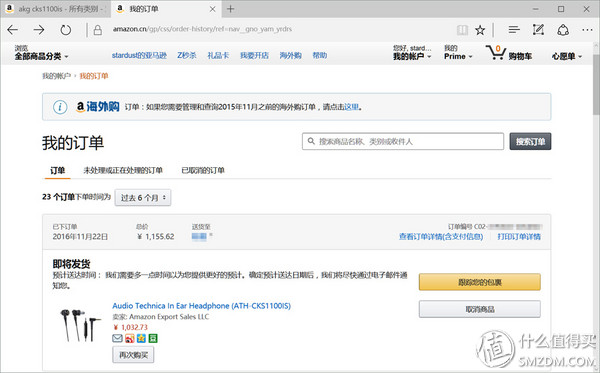Click the 搜索订单 button
This screenshot has height=373, width=600.
click(530, 142)
